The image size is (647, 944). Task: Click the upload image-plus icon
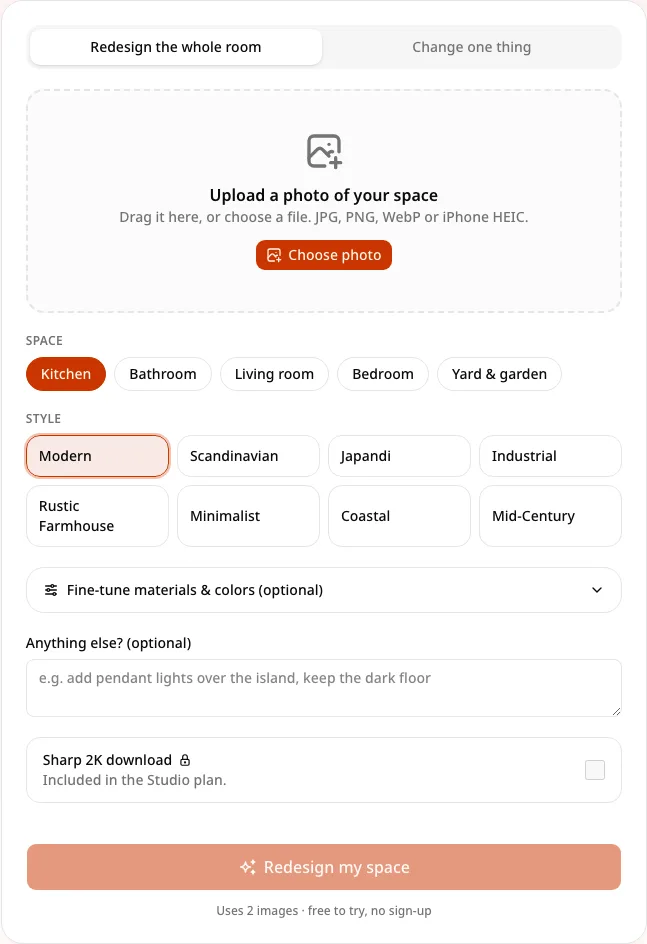click(x=324, y=151)
